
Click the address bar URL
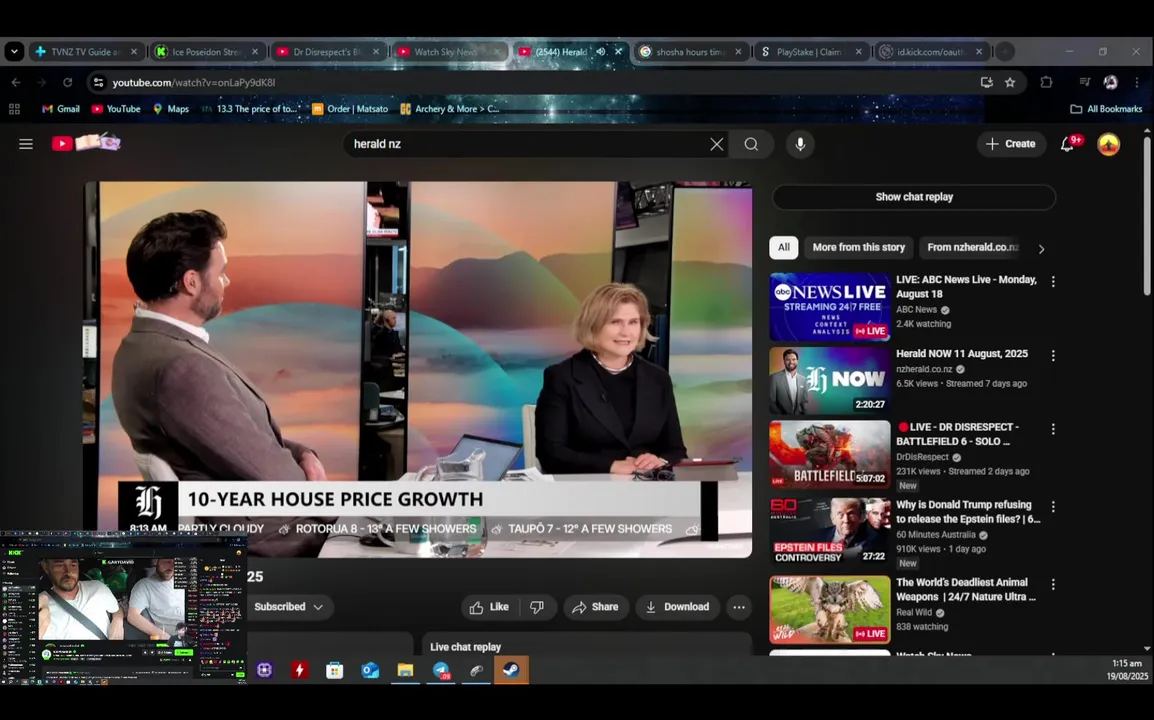pyautogui.click(x=194, y=82)
